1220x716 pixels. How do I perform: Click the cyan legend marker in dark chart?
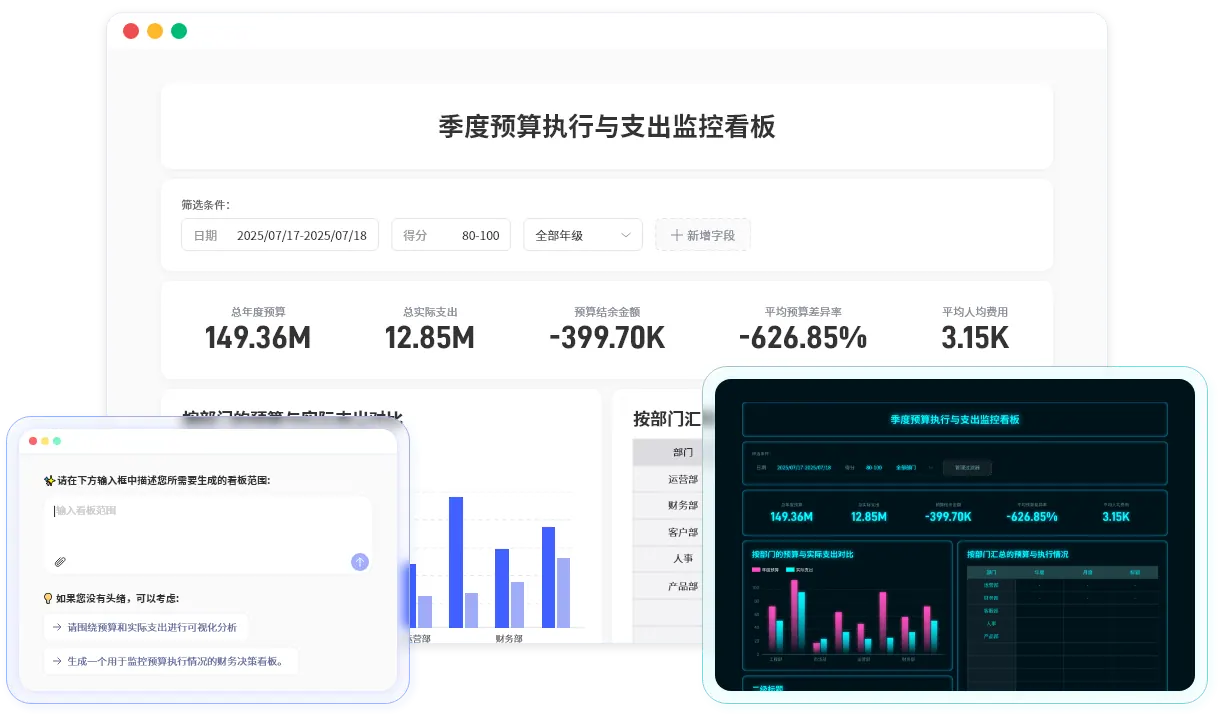[x=791, y=570]
